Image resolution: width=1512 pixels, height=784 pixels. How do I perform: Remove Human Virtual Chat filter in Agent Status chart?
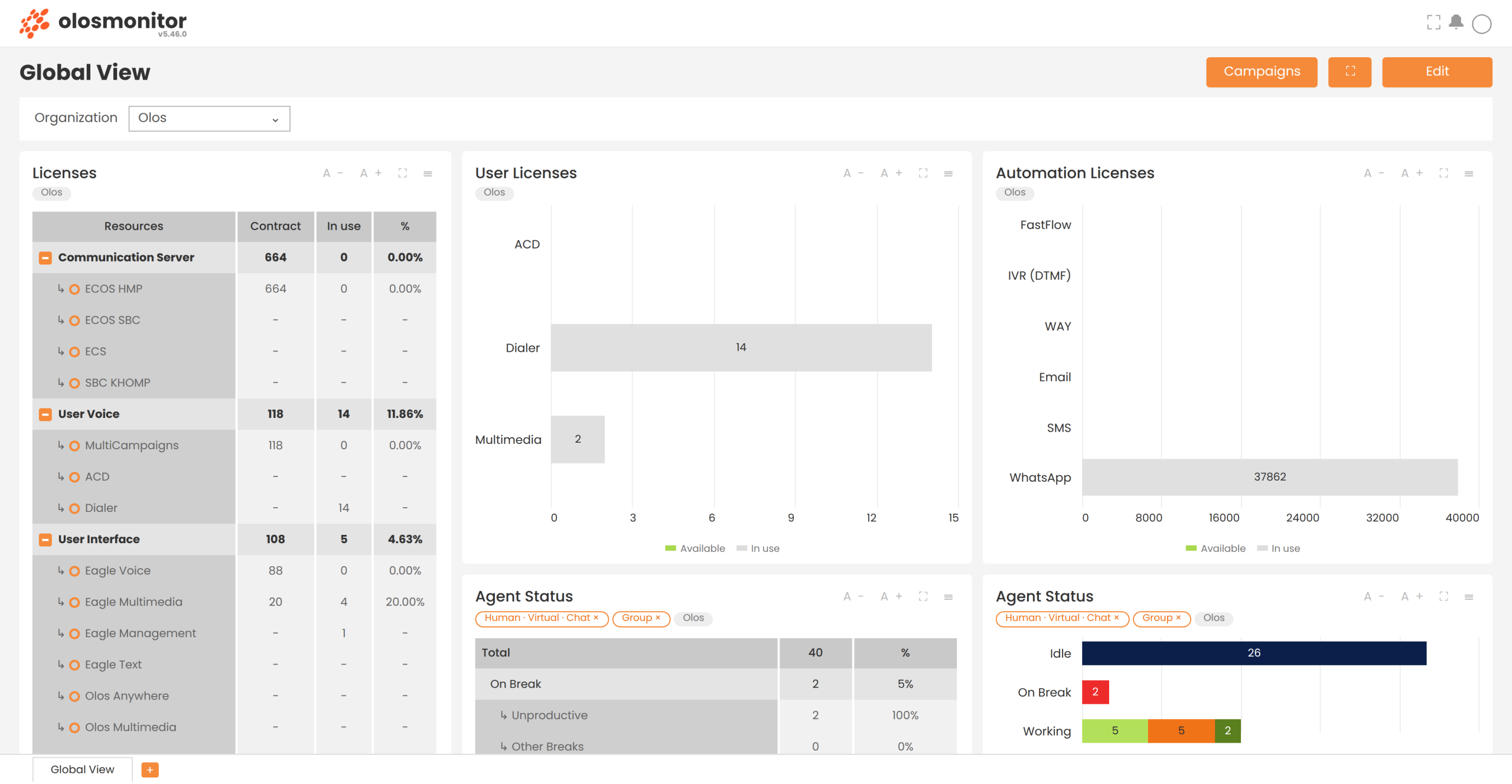coord(1116,618)
